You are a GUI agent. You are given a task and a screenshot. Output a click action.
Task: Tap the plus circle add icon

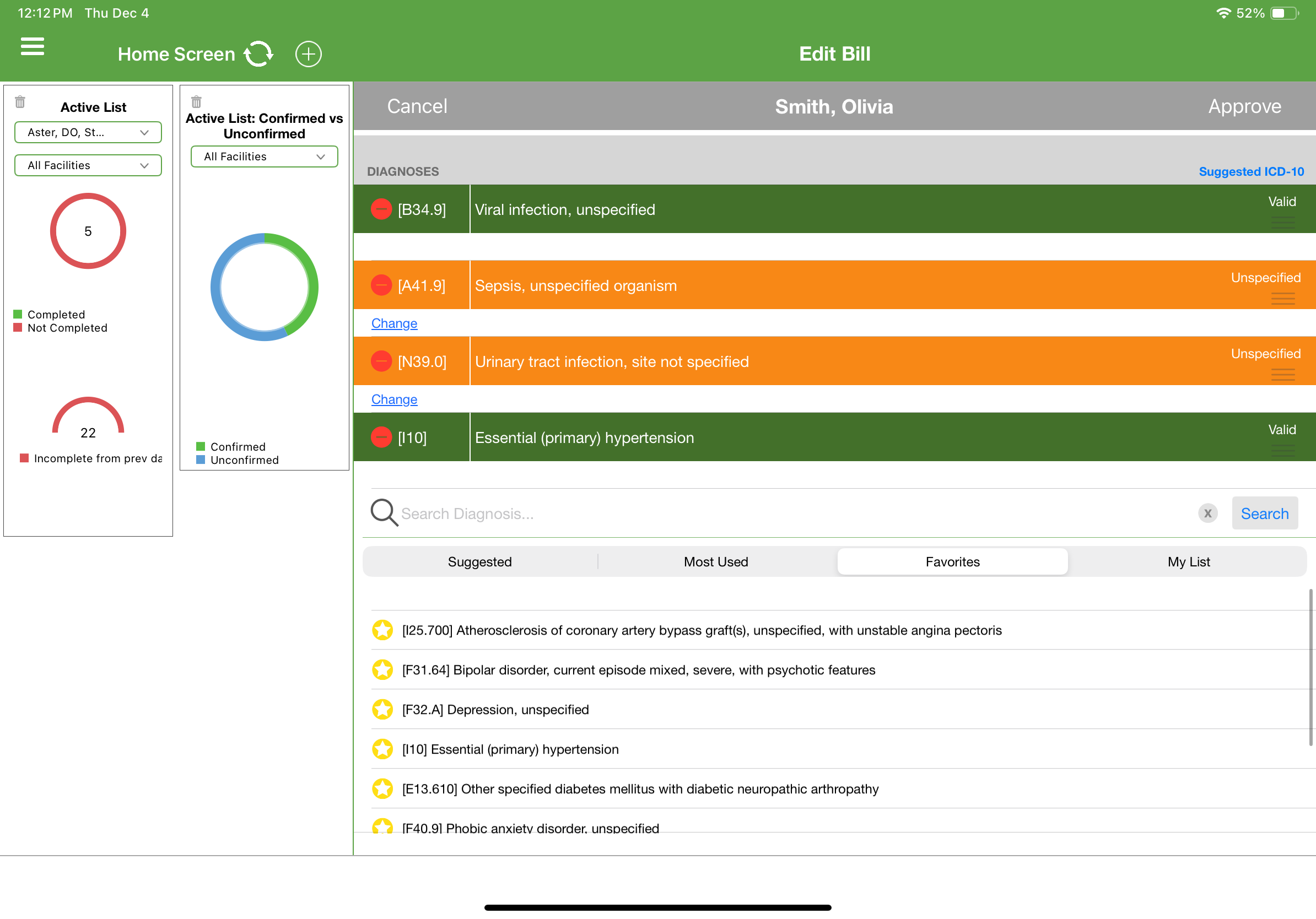[309, 54]
